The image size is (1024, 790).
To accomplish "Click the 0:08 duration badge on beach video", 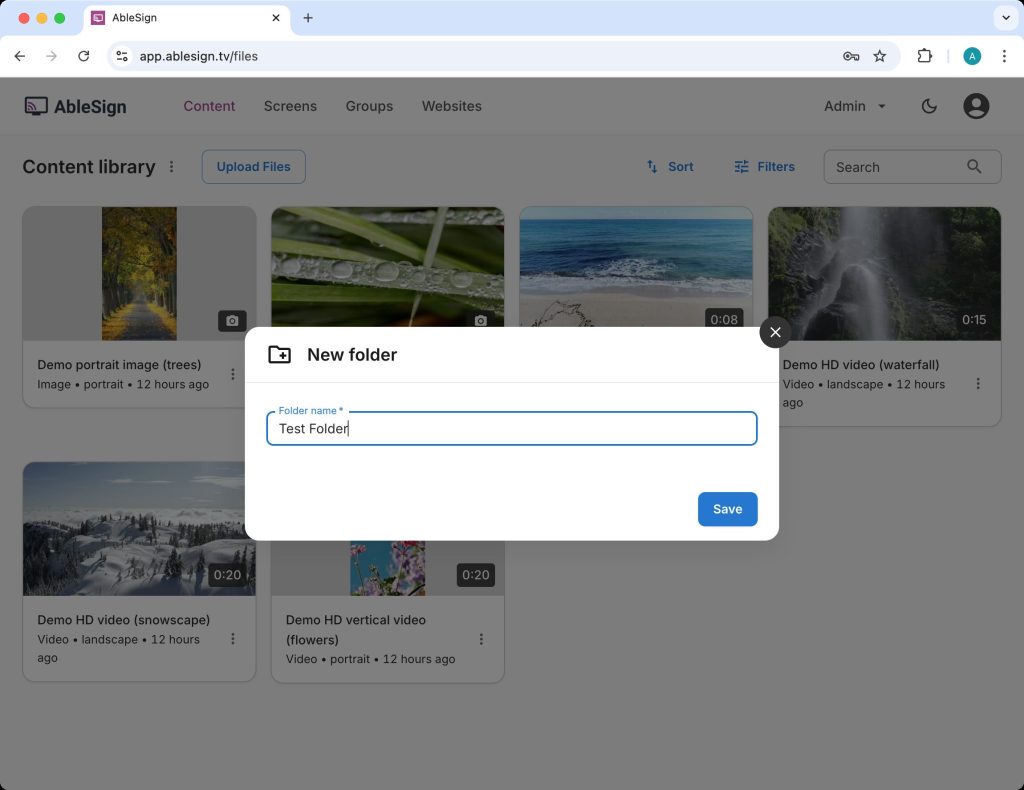I will (x=724, y=319).
